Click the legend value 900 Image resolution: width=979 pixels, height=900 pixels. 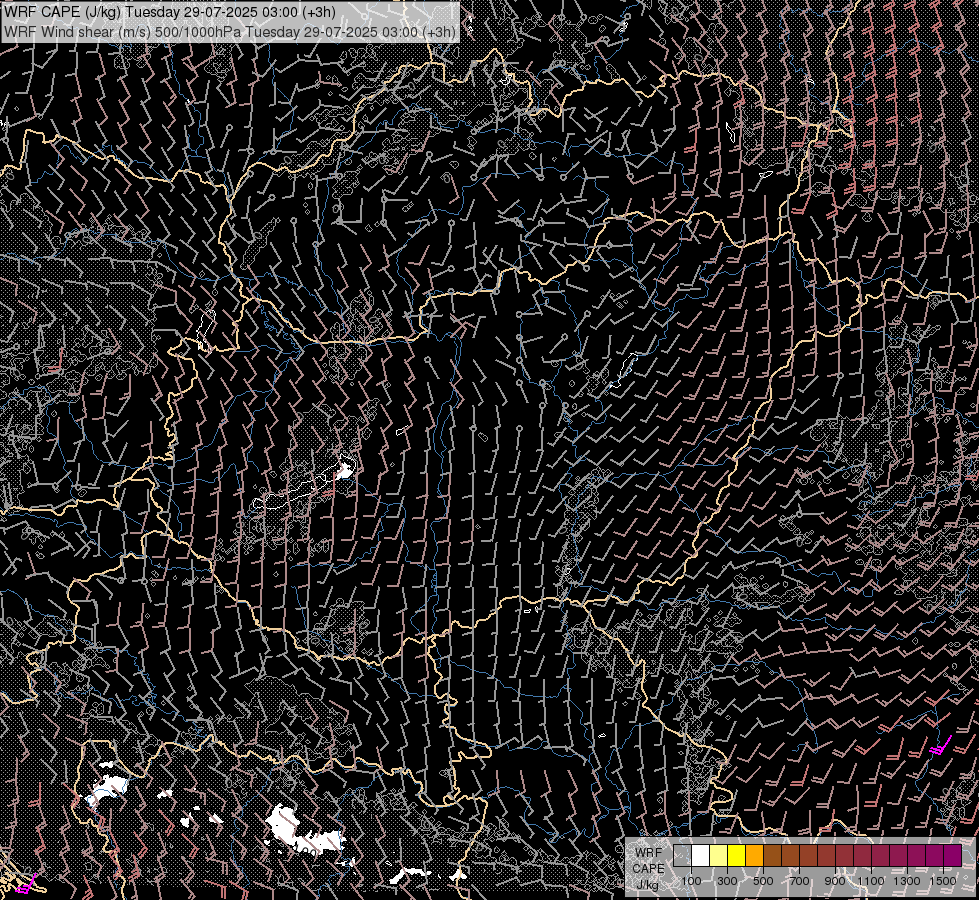835,881
